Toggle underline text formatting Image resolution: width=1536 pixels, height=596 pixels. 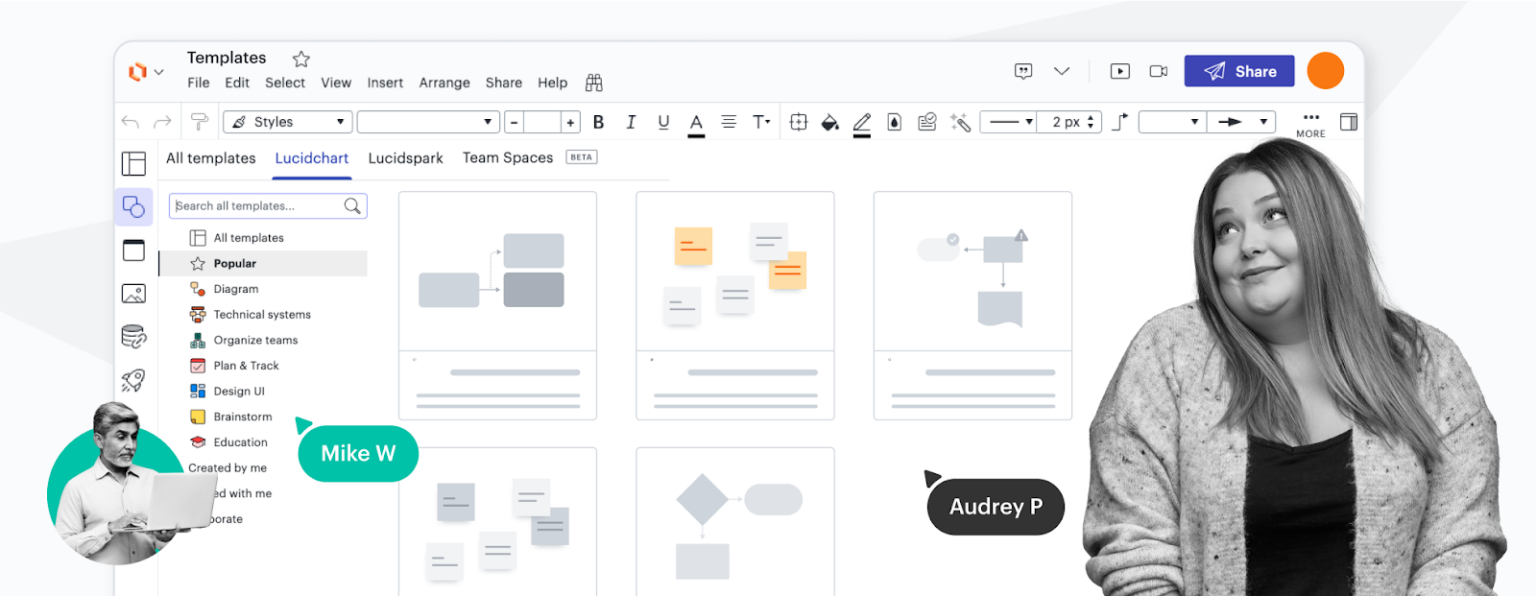[663, 121]
